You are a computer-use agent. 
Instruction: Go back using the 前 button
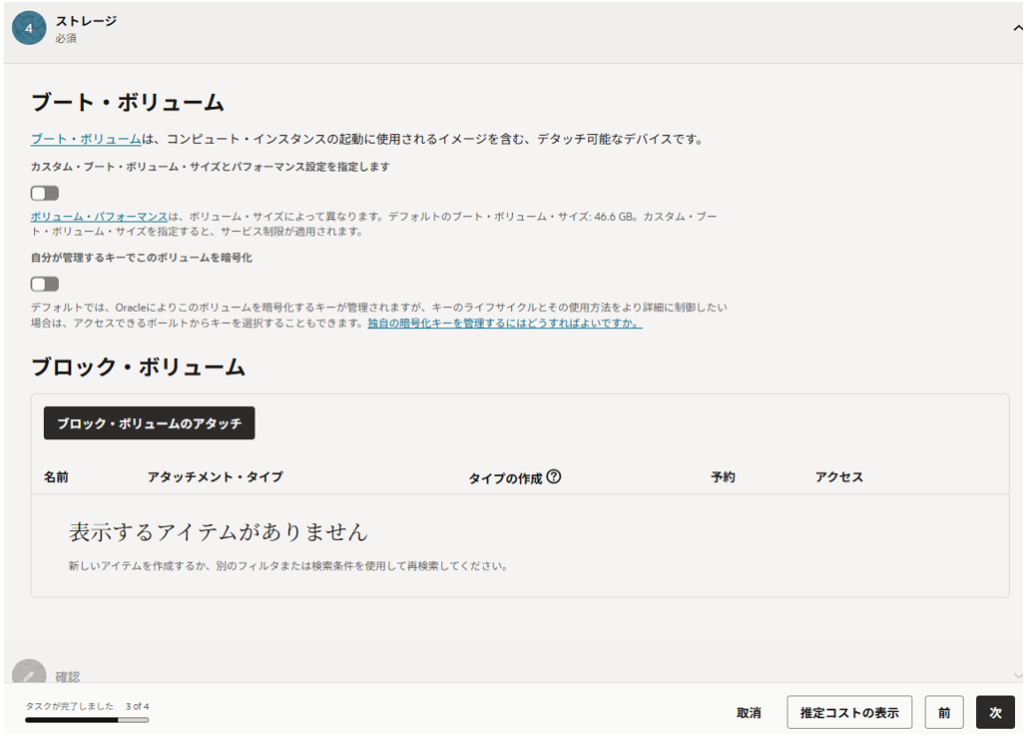[944, 713]
